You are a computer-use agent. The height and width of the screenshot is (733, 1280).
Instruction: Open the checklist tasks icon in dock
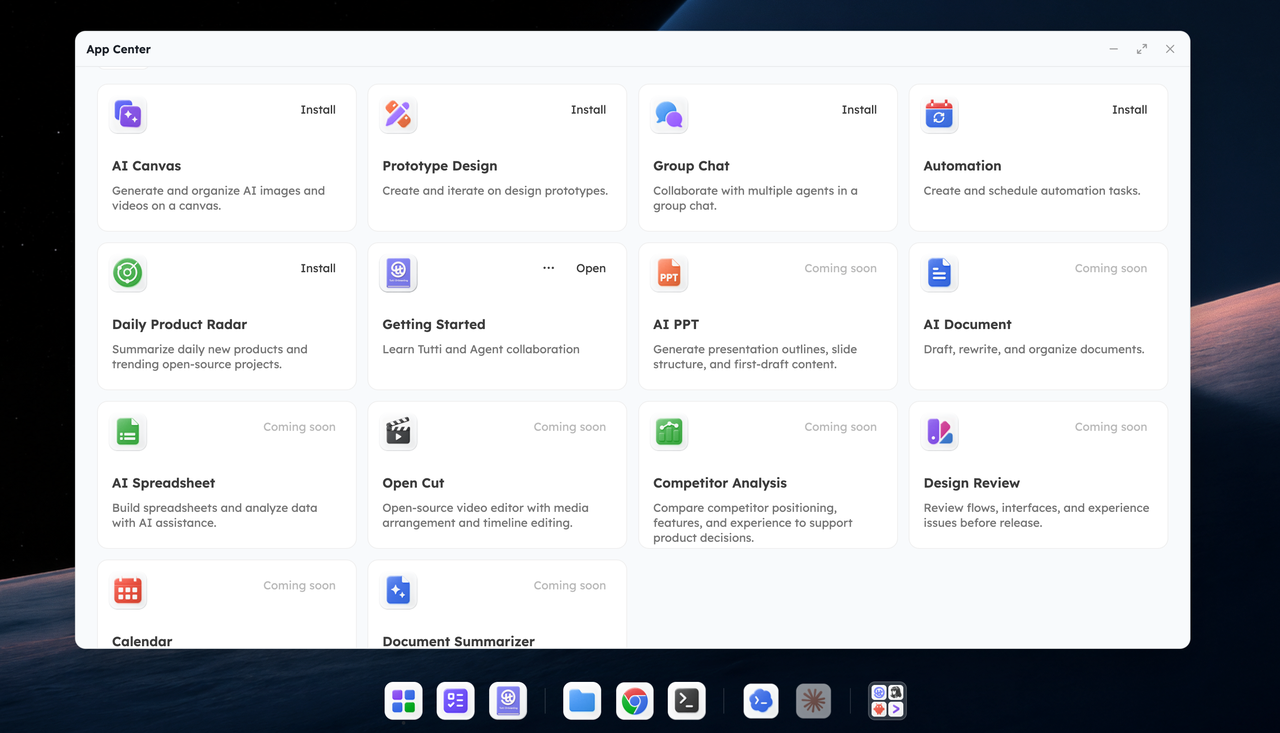(x=456, y=701)
